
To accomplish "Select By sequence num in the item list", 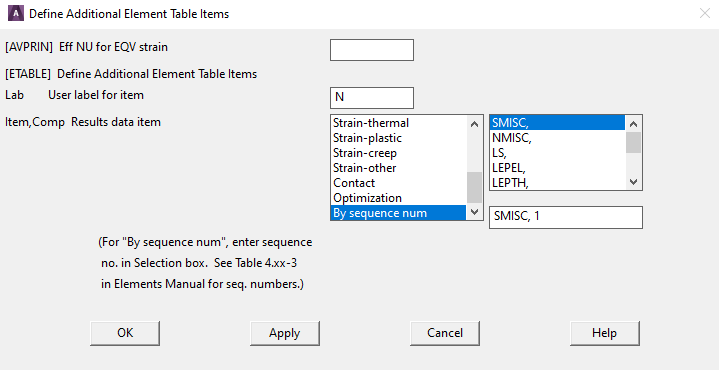I will (x=398, y=213).
